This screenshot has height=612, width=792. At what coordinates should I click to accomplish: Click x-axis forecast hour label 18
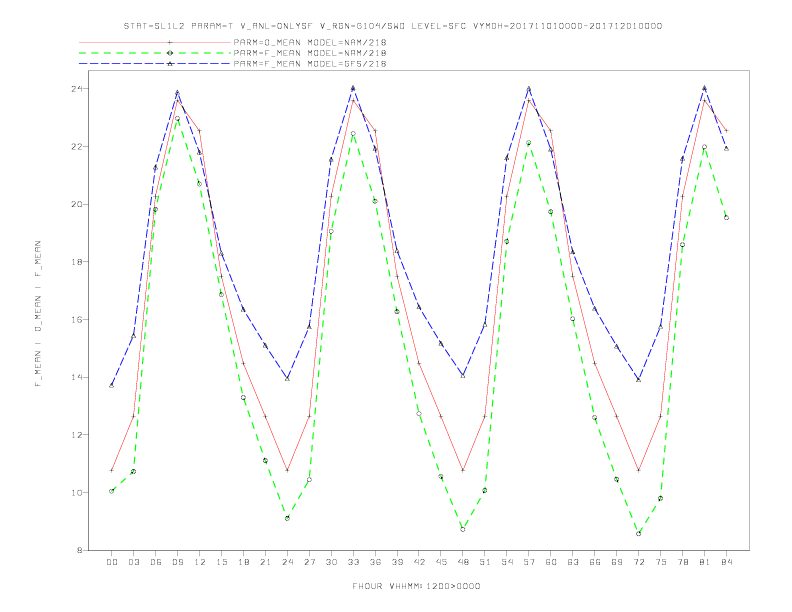243,562
